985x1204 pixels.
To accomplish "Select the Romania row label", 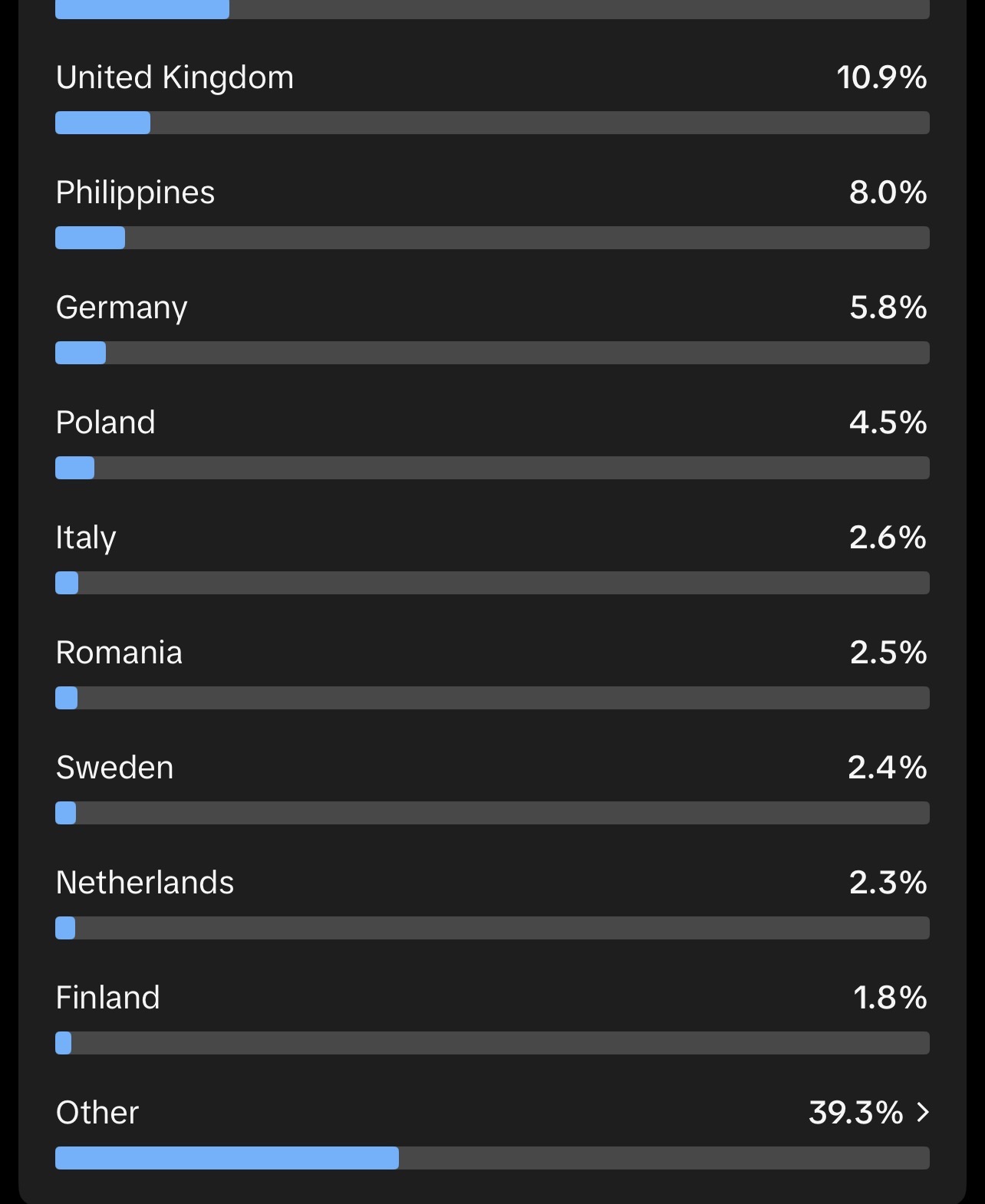I will (119, 653).
